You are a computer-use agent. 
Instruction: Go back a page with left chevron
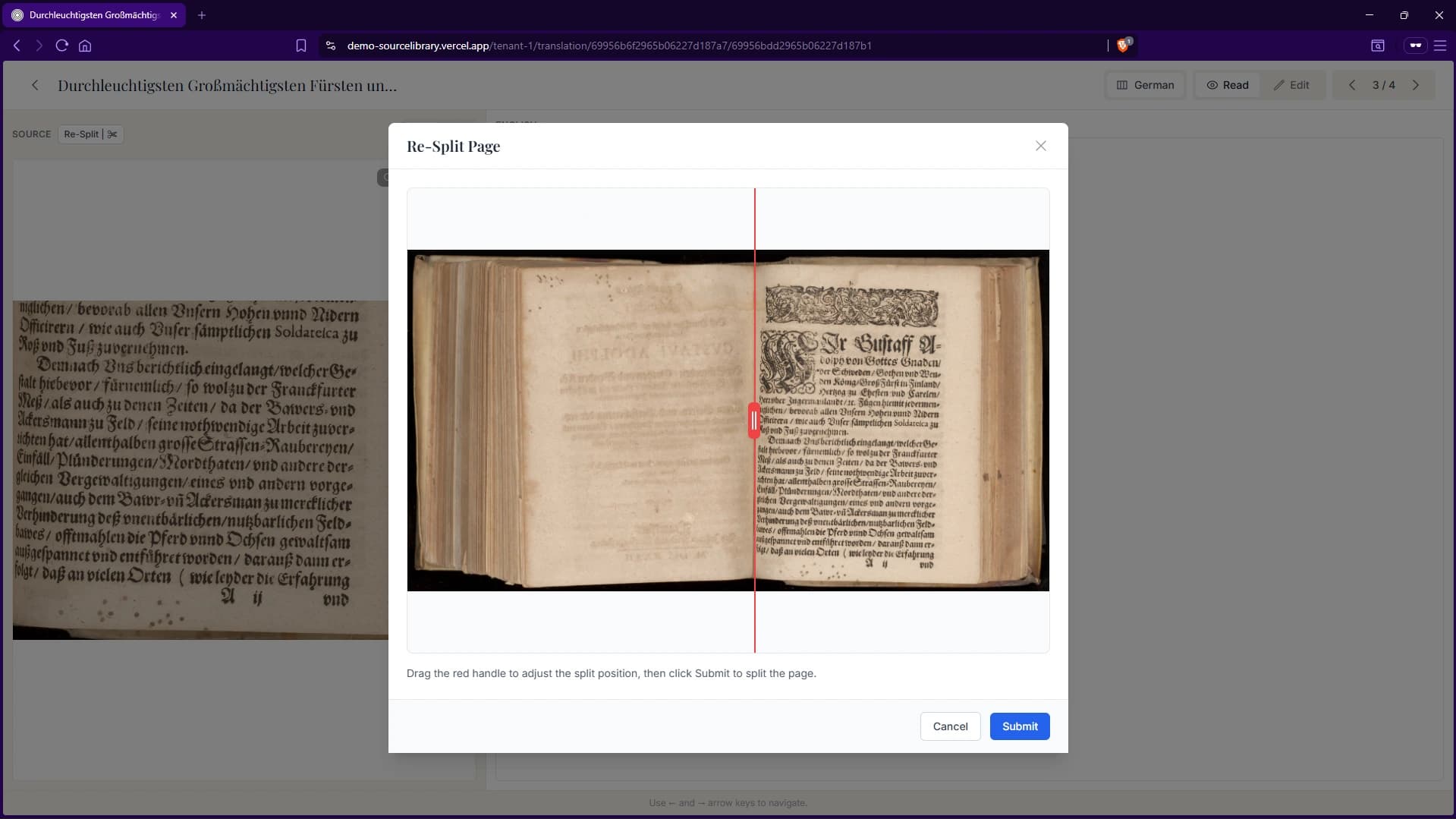(1352, 85)
